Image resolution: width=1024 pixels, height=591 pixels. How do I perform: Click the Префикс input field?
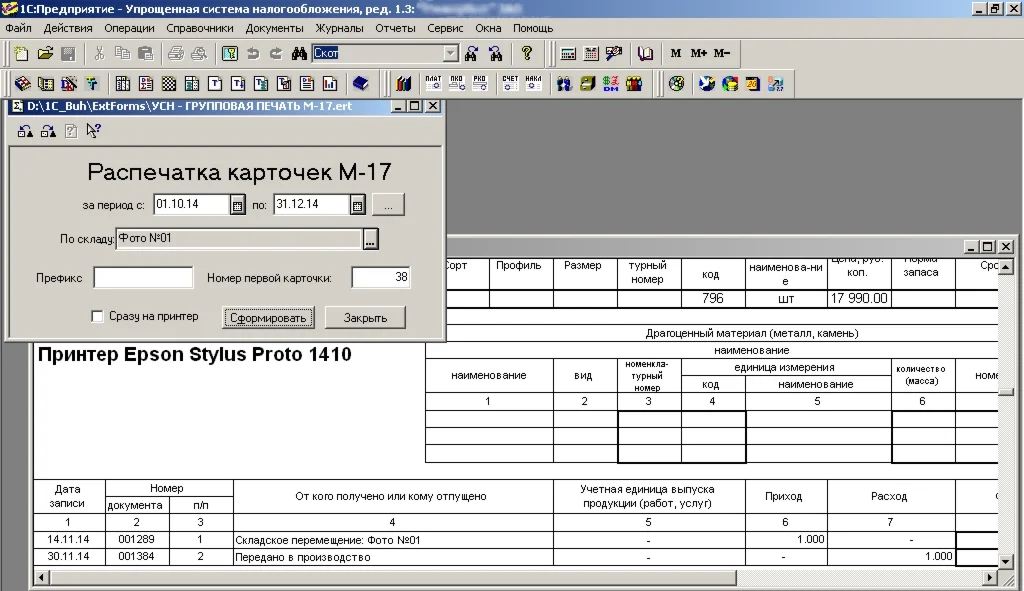[143, 278]
